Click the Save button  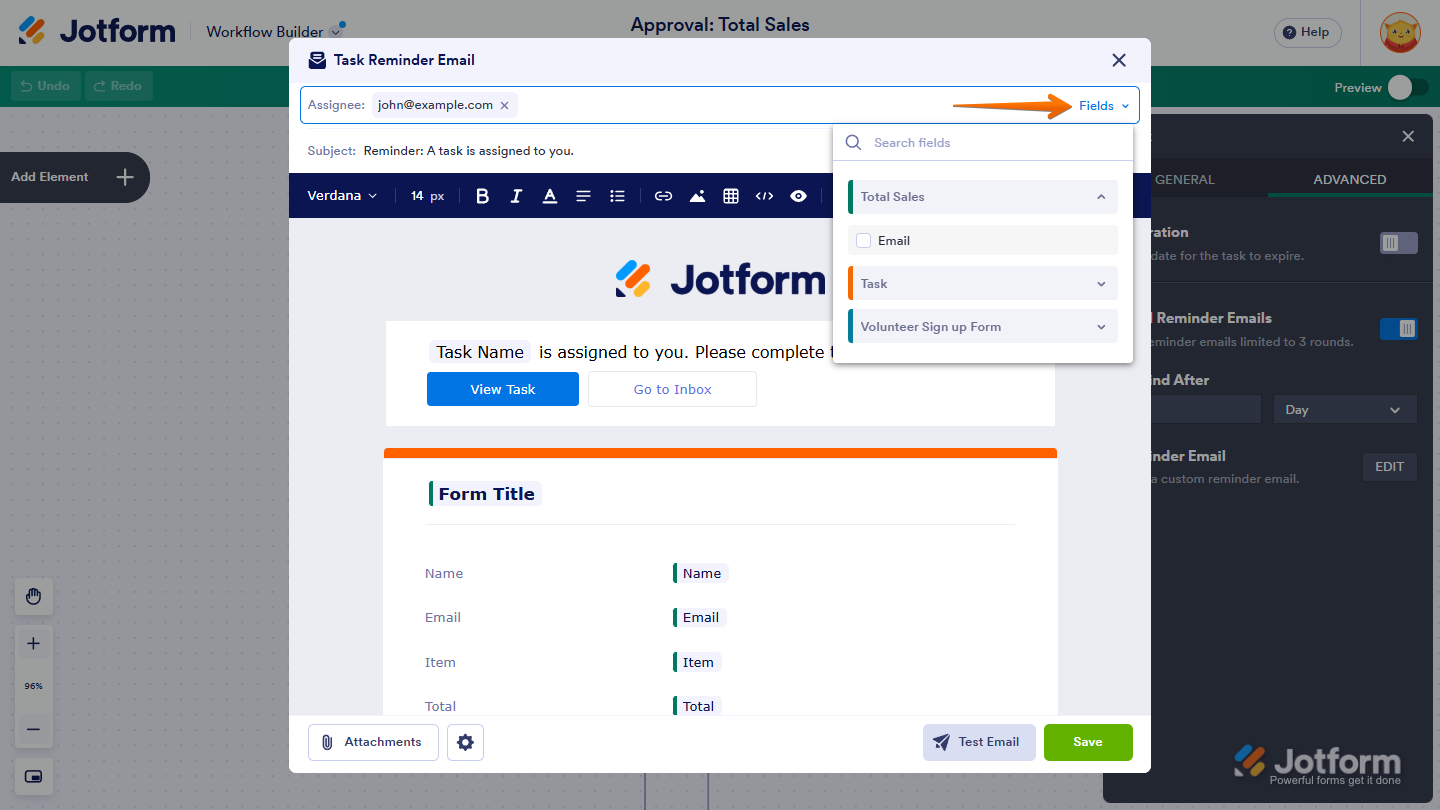tap(1088, 742)
